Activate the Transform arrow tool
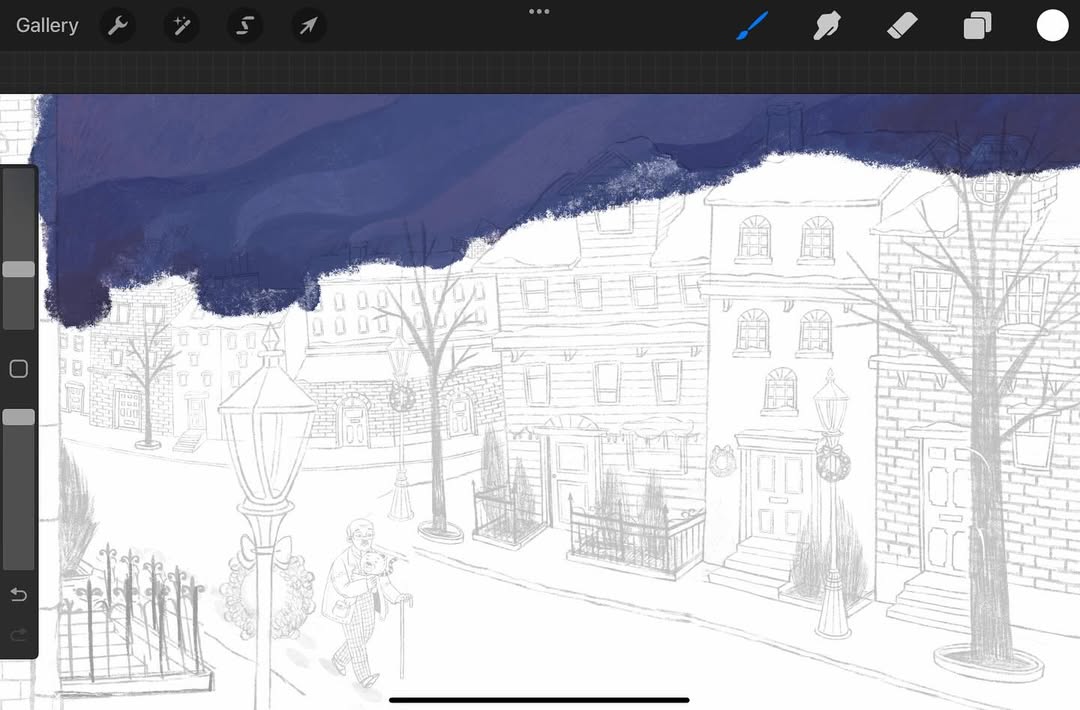1080x710 pixels. point(308,26)
